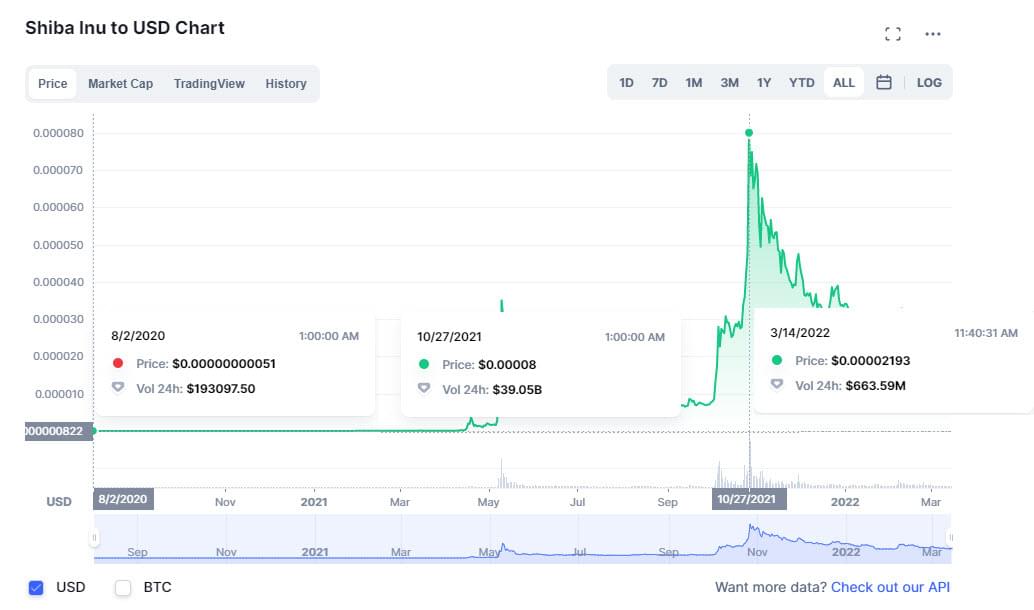Select the 1D time range
The image size is (1034, 610).
(x=626, y=83)
